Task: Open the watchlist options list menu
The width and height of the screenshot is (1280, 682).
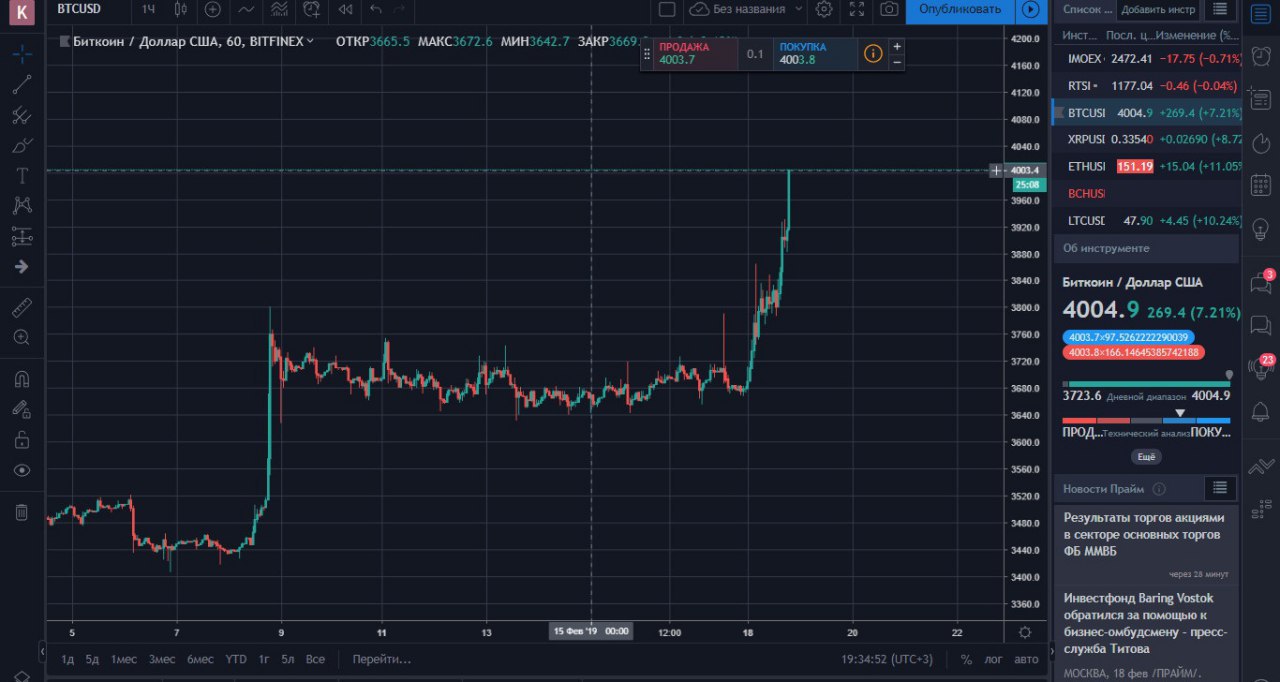Action: [1219, 9]
